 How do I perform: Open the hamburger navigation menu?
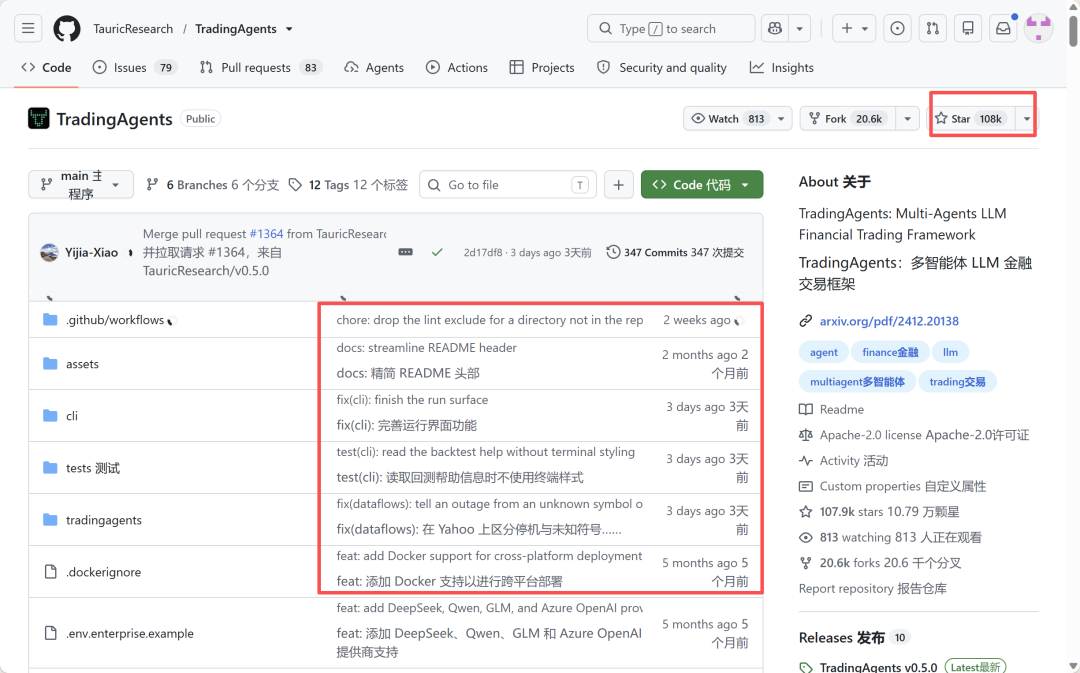tap(28, 28)
